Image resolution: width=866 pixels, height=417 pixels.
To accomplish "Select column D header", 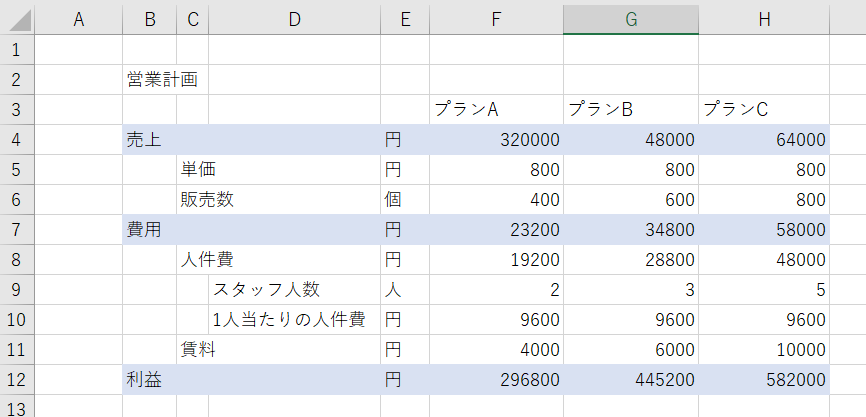I will [x=294, y=20].
